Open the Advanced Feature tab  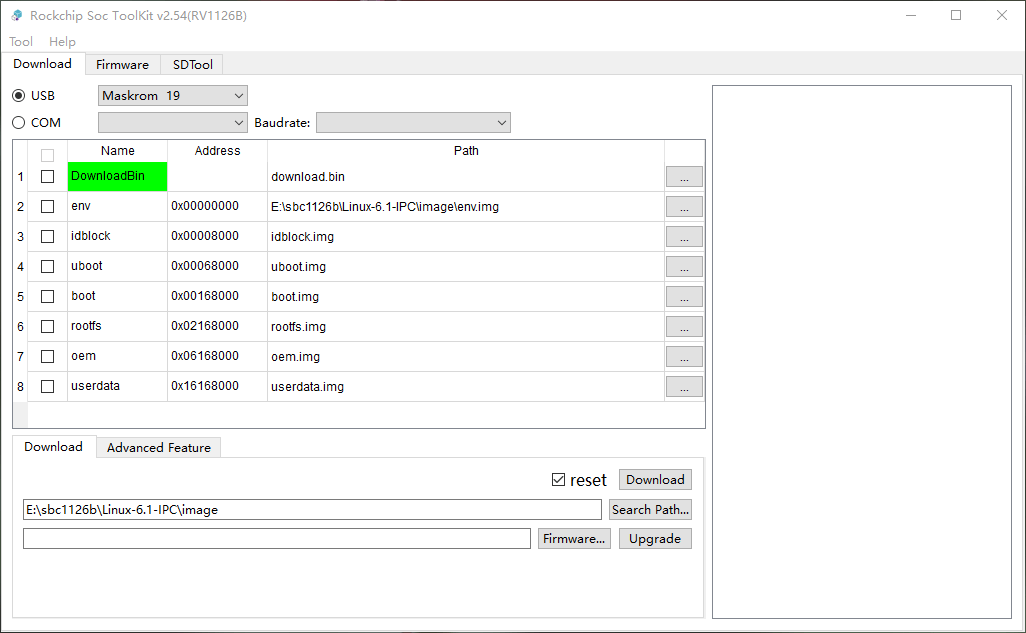(159, 448)
